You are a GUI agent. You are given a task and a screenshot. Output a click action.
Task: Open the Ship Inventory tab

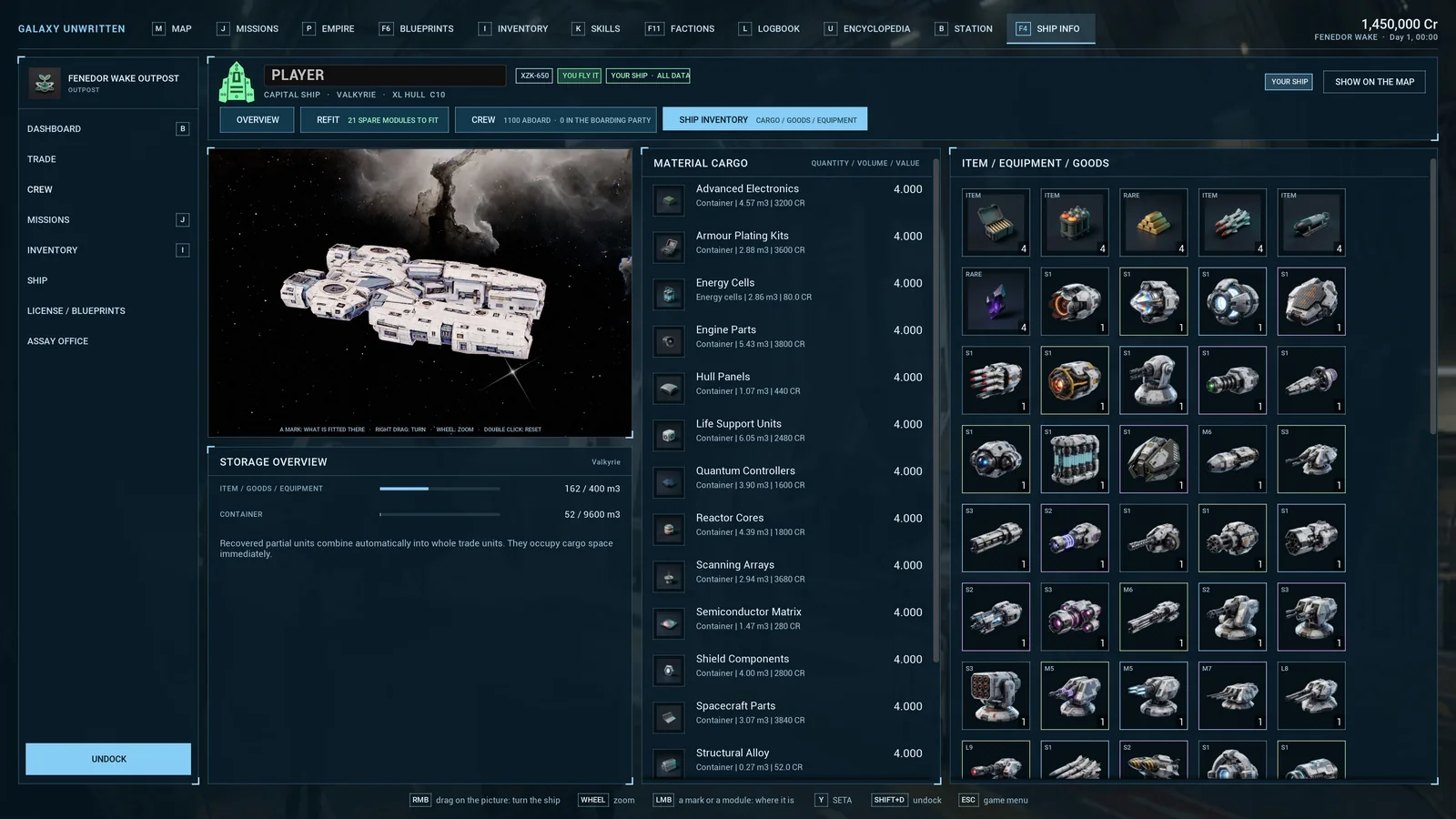765,120
